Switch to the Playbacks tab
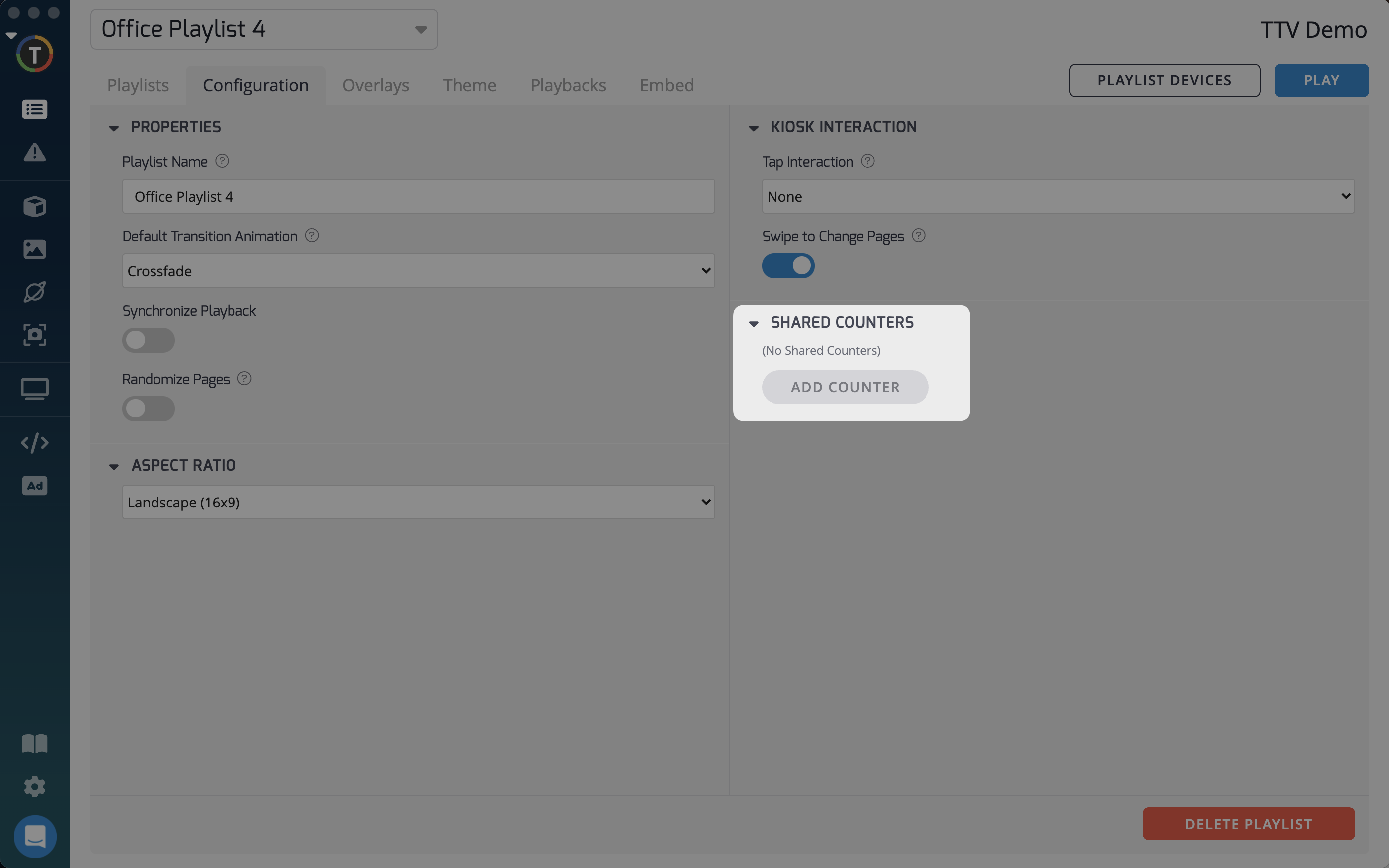This screenshot has width=1389, height=868. pos(567,85)
